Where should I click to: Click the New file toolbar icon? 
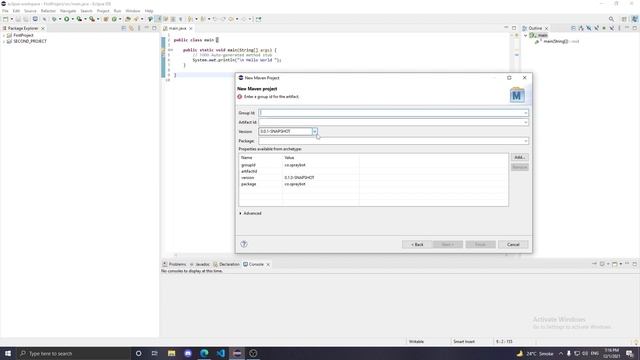5,19
